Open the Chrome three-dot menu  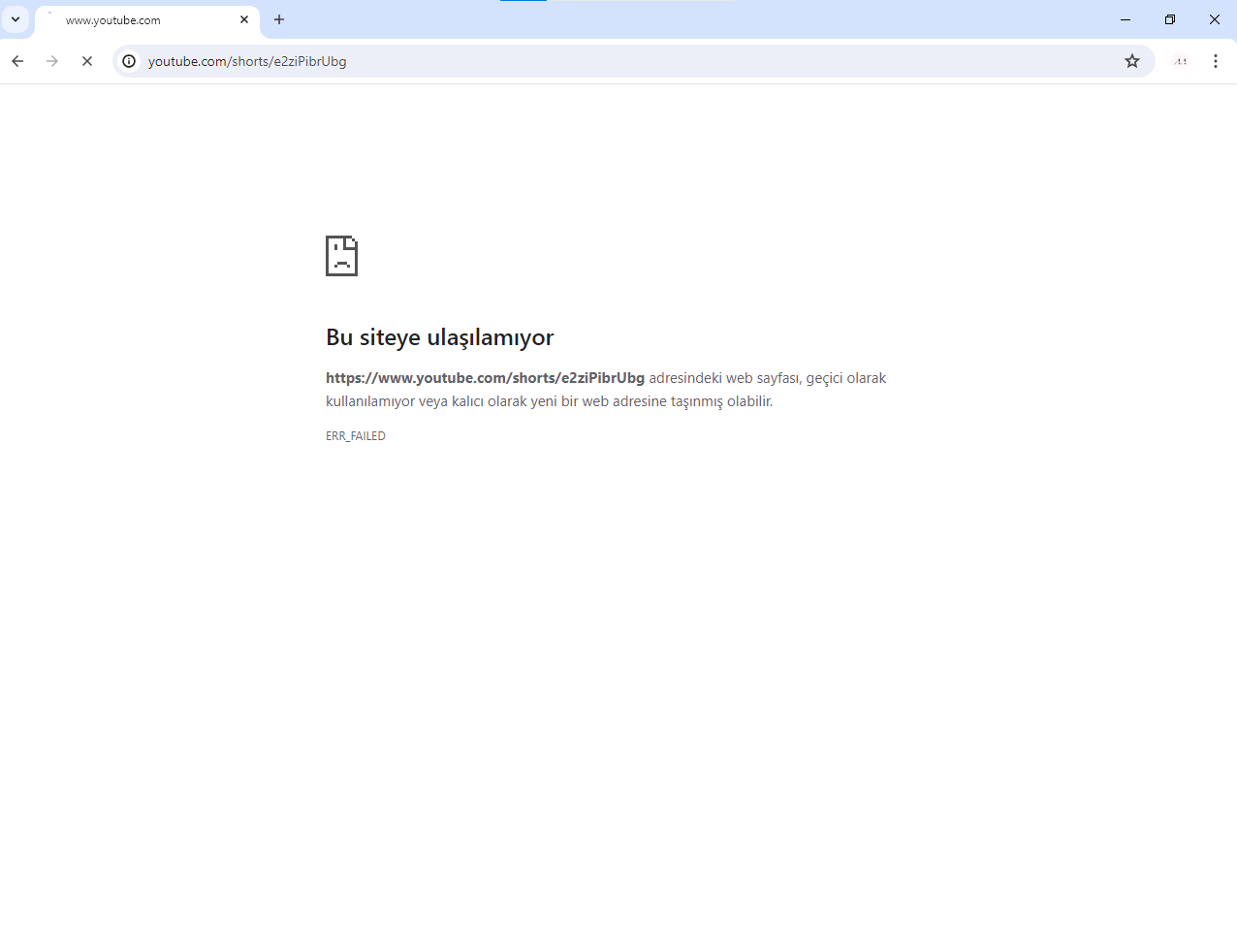pos(1216,61)
